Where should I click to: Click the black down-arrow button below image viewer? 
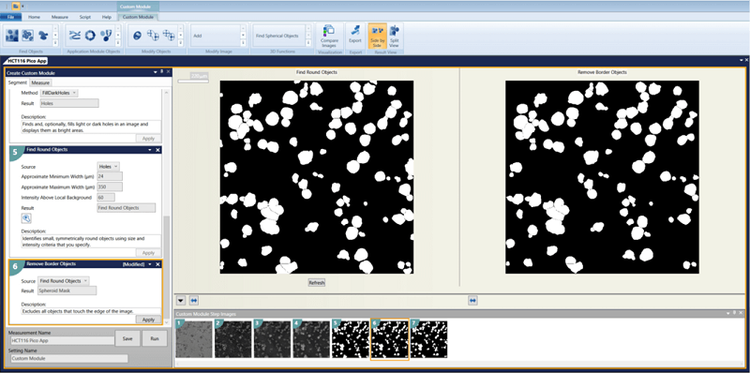[x=181, y=300]
